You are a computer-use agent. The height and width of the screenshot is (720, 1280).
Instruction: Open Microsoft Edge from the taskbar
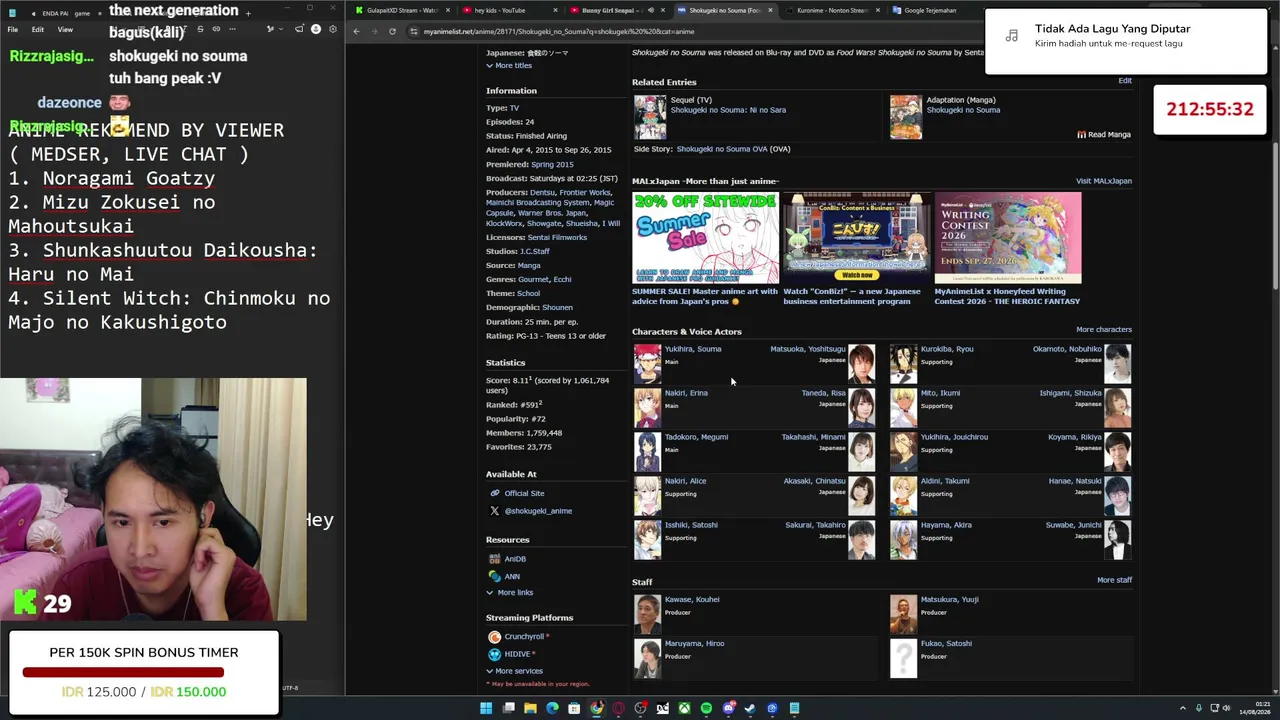pos(552,708)
